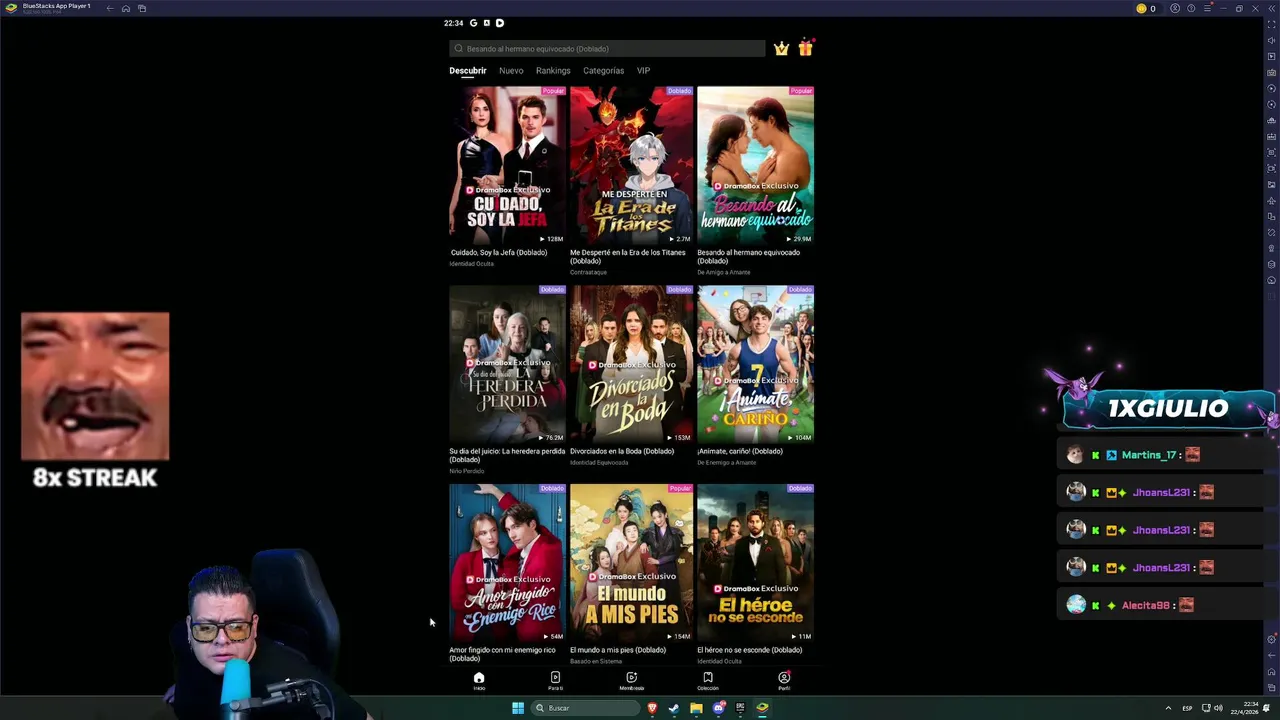Open the Inicio home tab icon
The image size is (1280, 720).
(x=479, y=678)
